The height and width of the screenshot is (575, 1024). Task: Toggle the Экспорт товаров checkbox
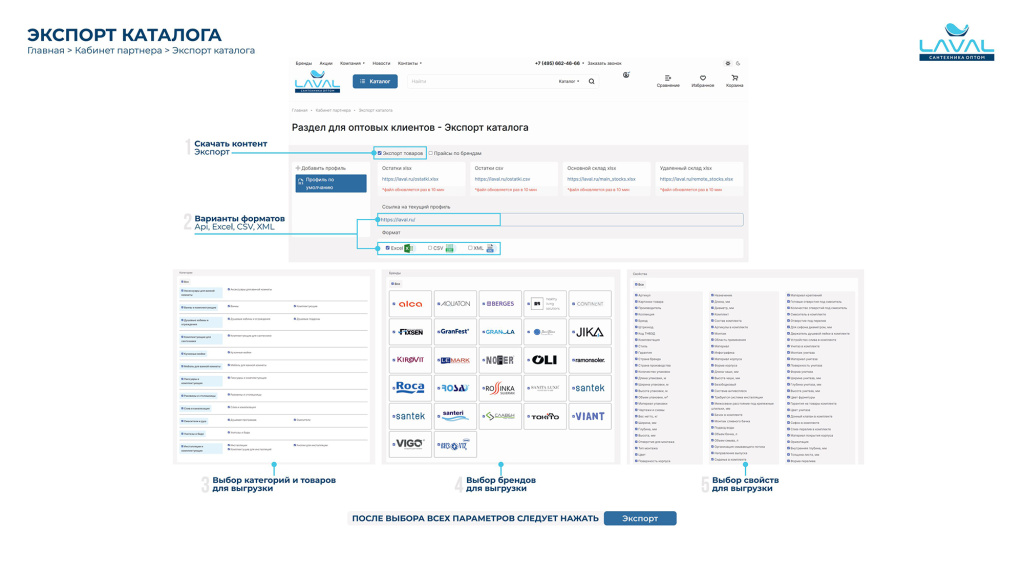(379, 153)
